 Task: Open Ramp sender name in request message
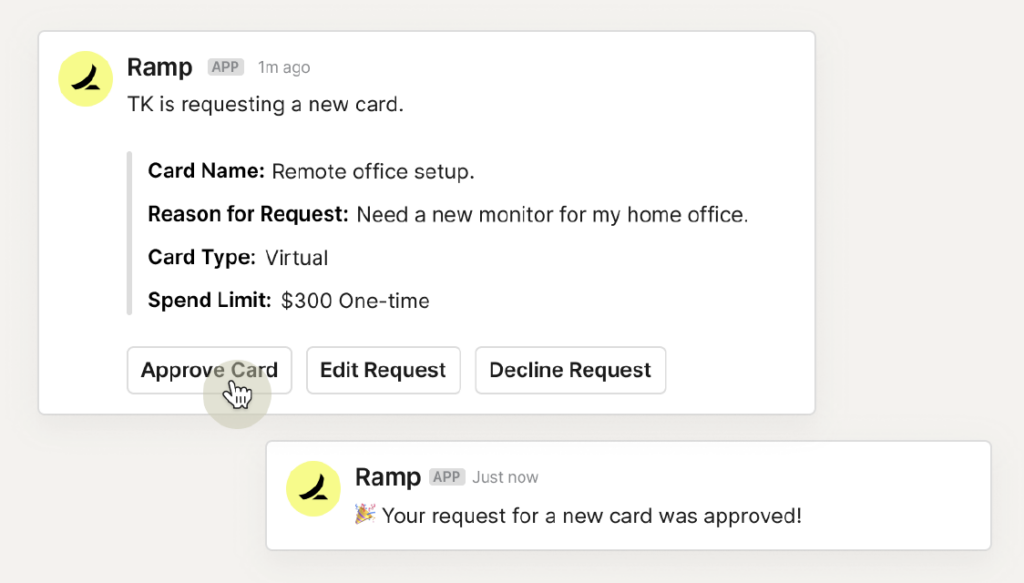pos(159,67)
